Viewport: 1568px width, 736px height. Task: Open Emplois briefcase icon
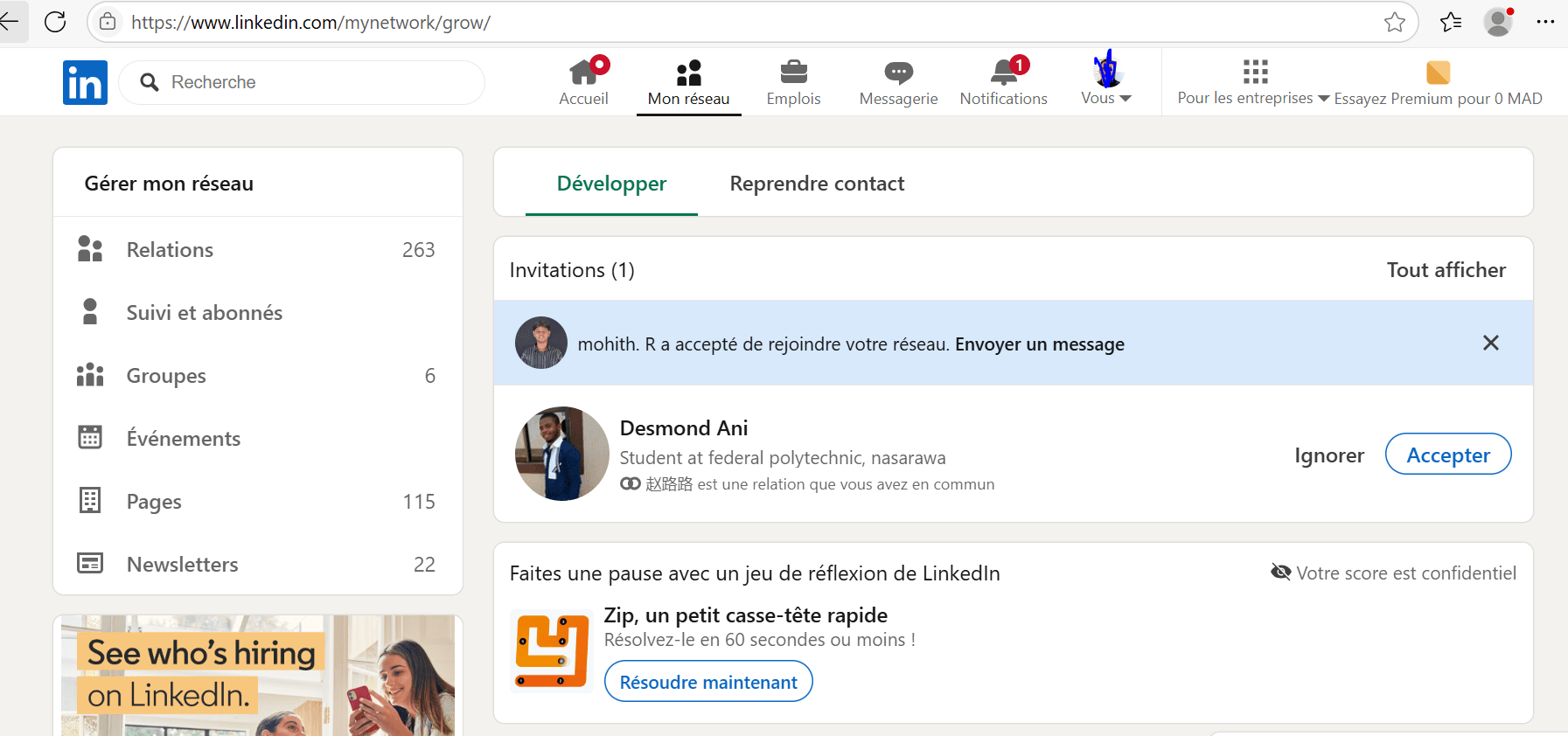(794, 72)
